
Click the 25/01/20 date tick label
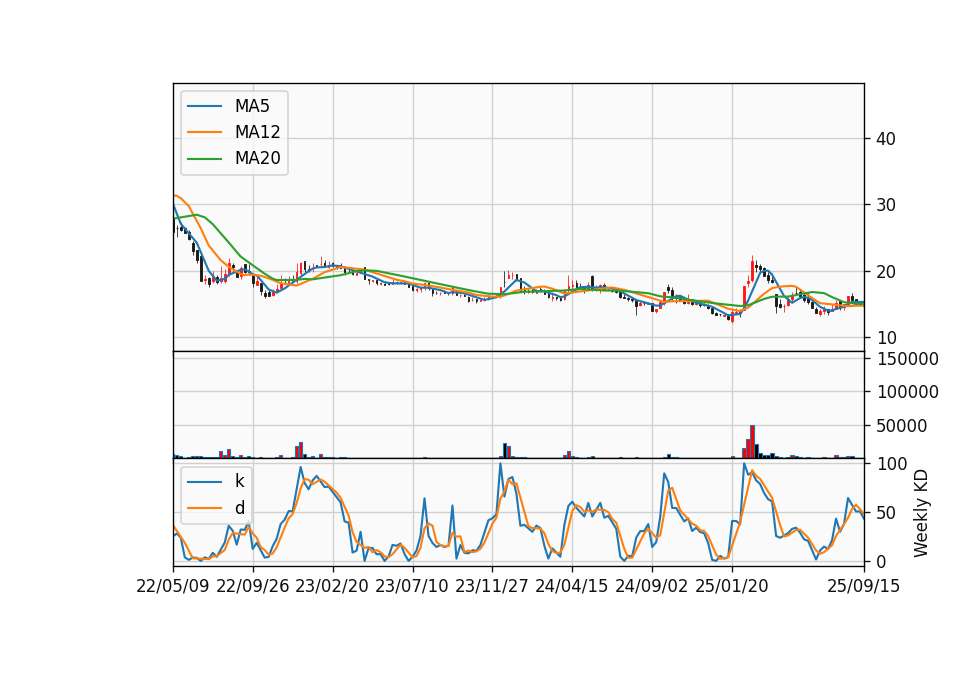[732, 586]
